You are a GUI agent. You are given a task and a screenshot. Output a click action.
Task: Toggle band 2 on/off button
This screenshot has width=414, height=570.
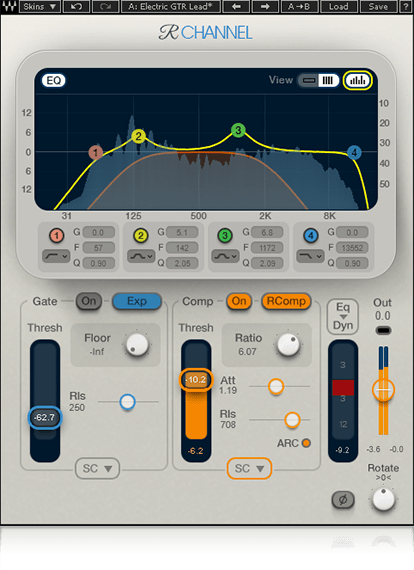click(x=141, y=236)
